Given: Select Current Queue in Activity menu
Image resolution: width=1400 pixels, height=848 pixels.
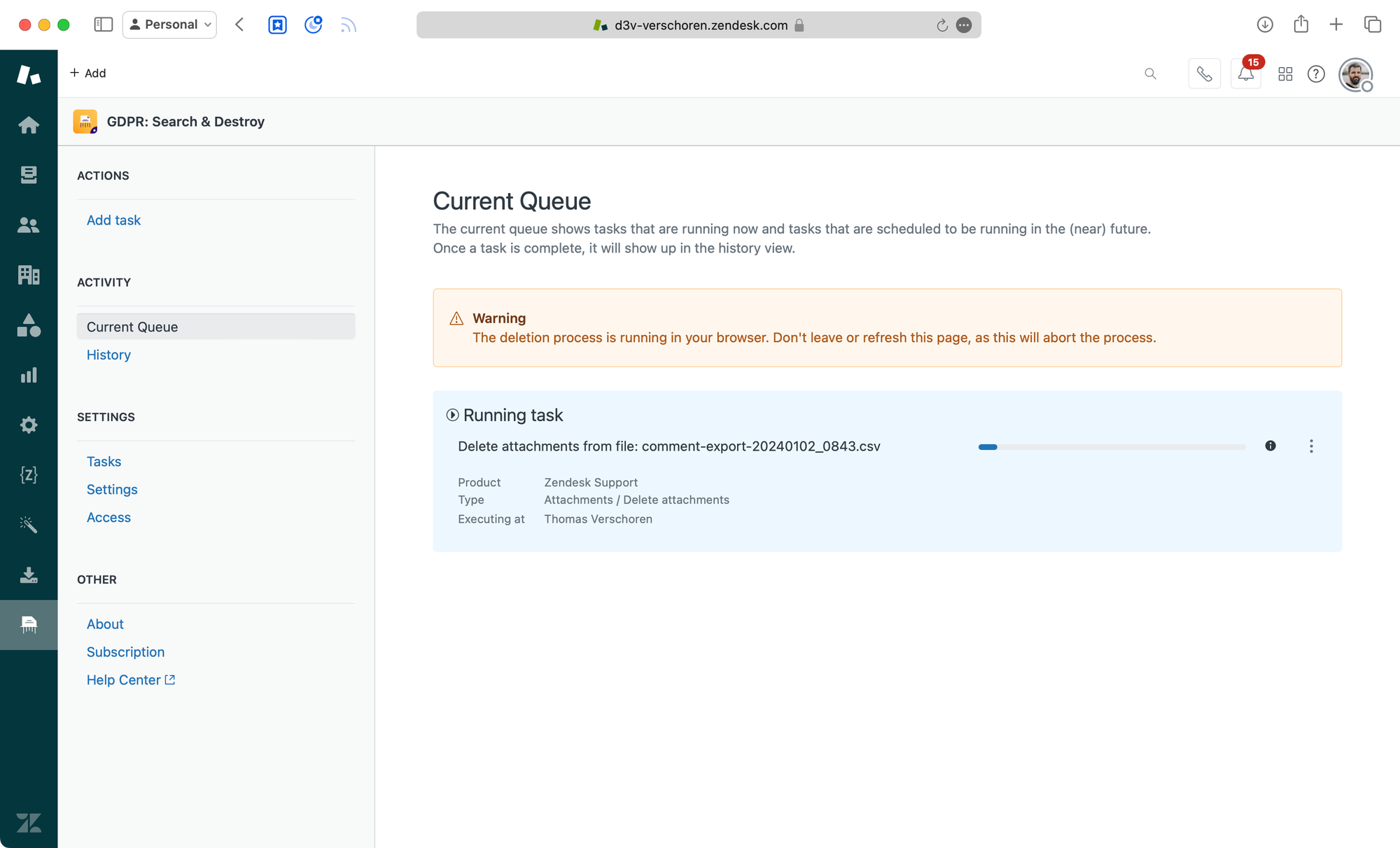Looking at the screenshot, I should (216, 327).
